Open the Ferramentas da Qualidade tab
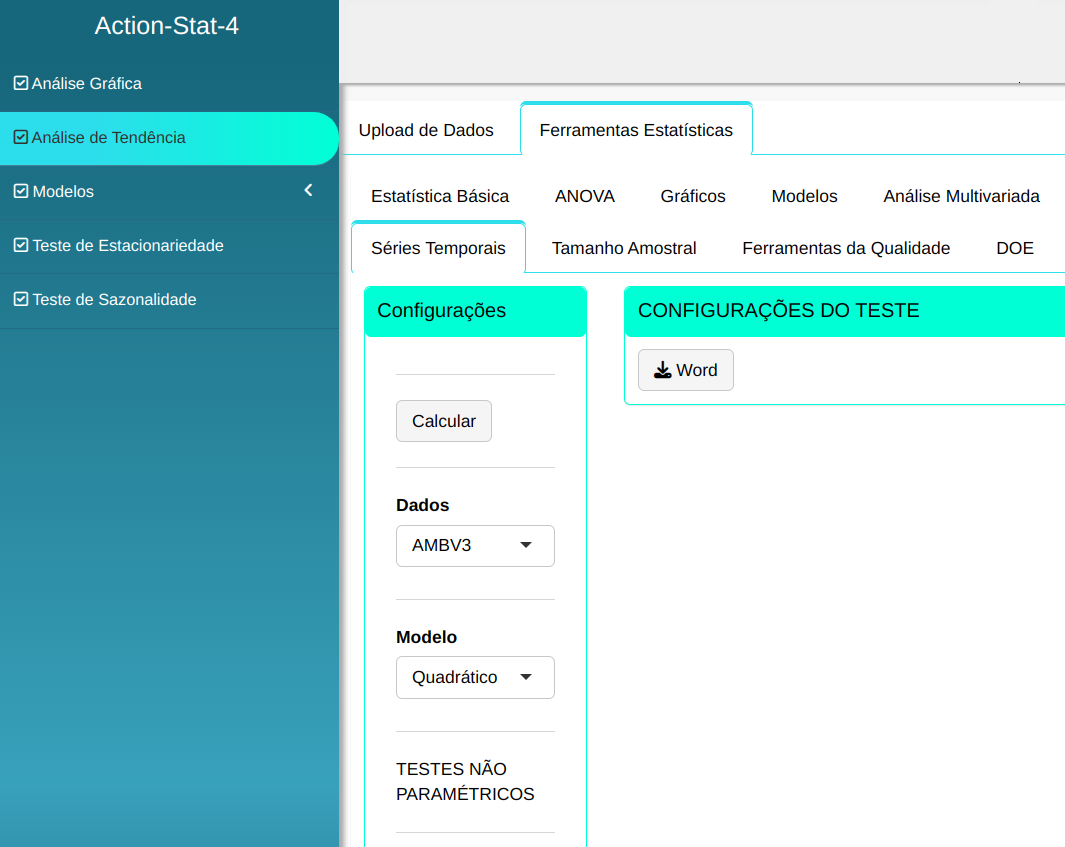This screenshot has width=1065, height=847. pyautogui.click(x=846, y=248)
